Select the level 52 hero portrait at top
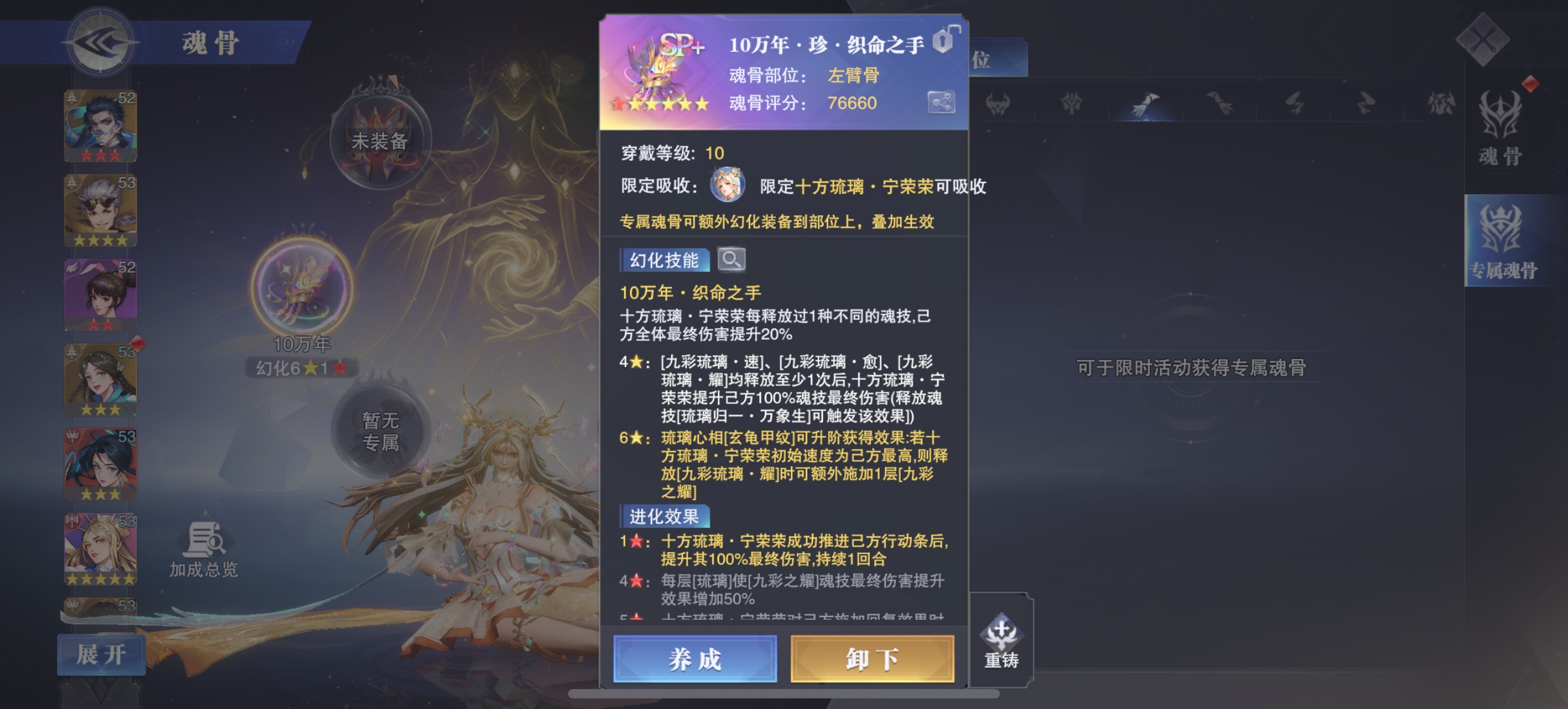 100,126
